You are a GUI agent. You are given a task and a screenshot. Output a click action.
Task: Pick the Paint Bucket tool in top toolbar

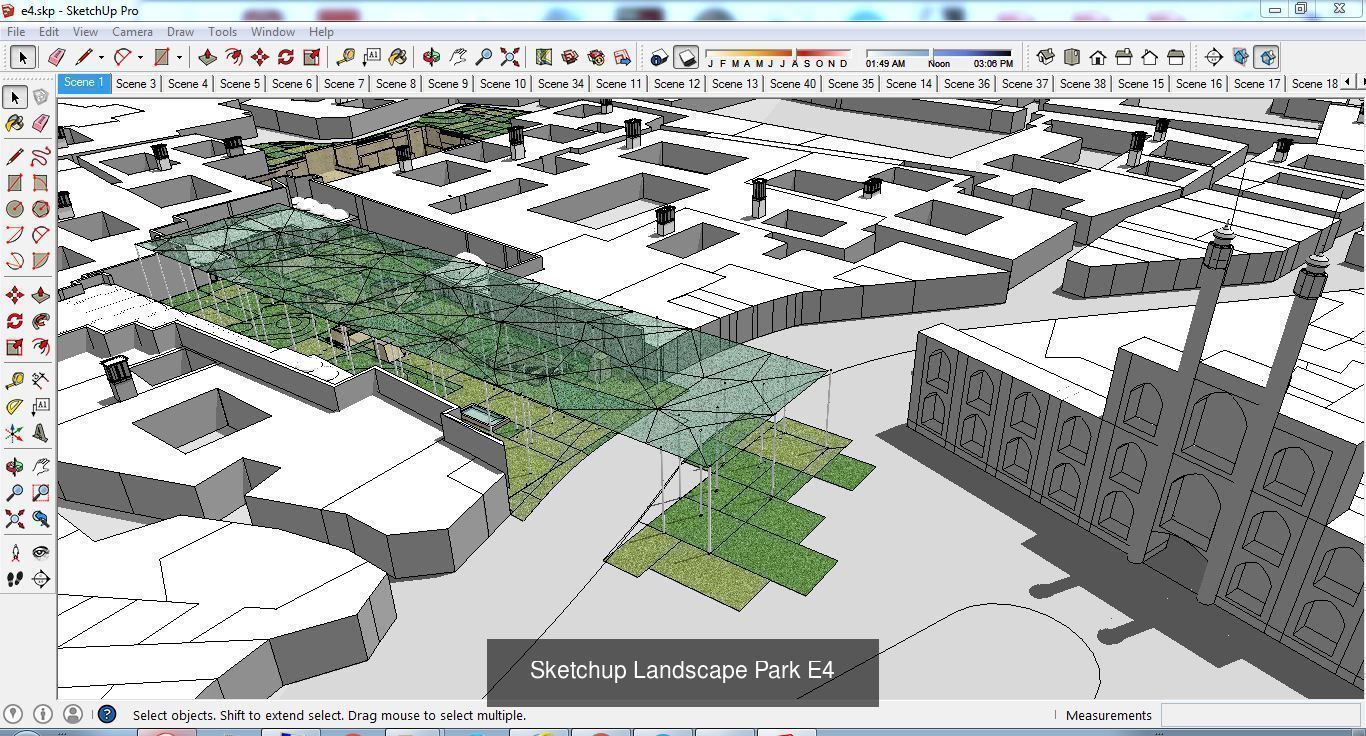coord(397,57)
